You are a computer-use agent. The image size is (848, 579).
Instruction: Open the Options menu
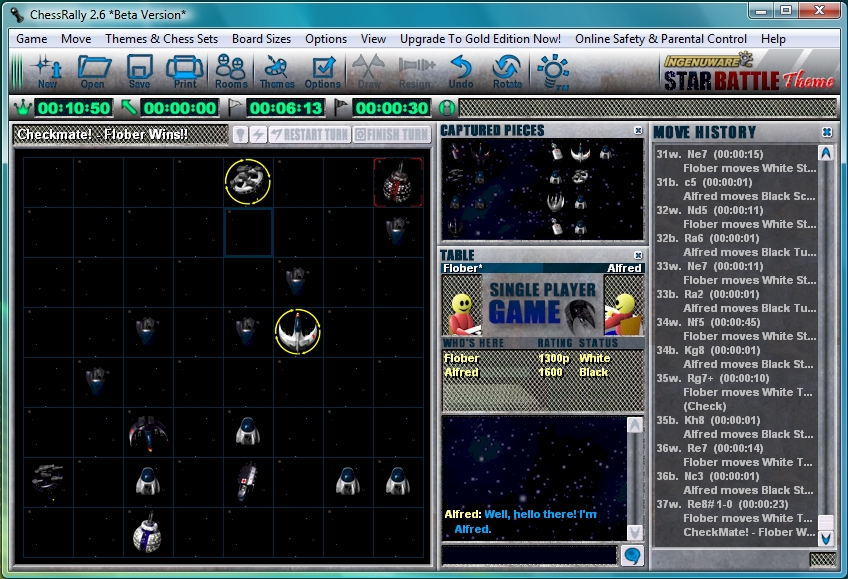pos(326,39)
